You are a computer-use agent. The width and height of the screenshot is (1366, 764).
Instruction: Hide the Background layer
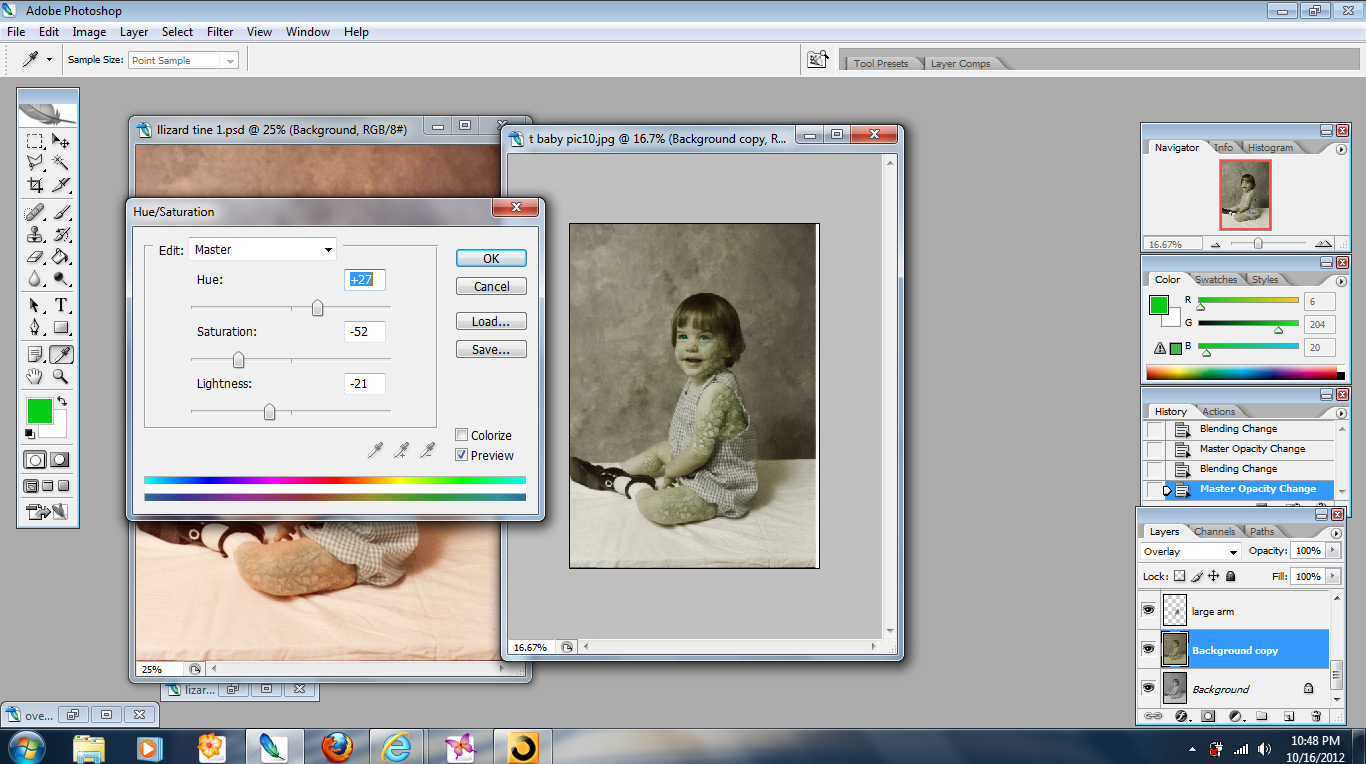point(1148,688)
